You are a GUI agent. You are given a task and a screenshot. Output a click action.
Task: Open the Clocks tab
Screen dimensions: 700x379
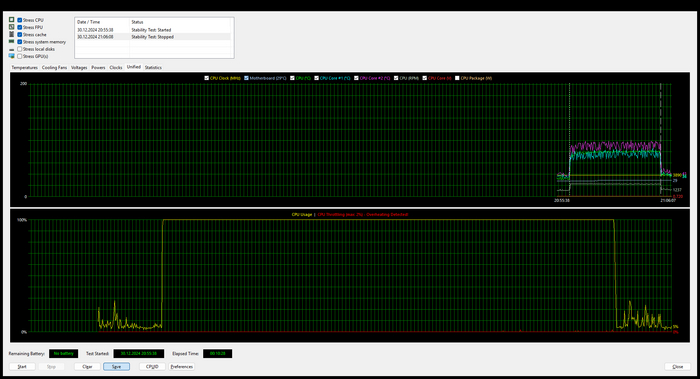coord(116,67)
